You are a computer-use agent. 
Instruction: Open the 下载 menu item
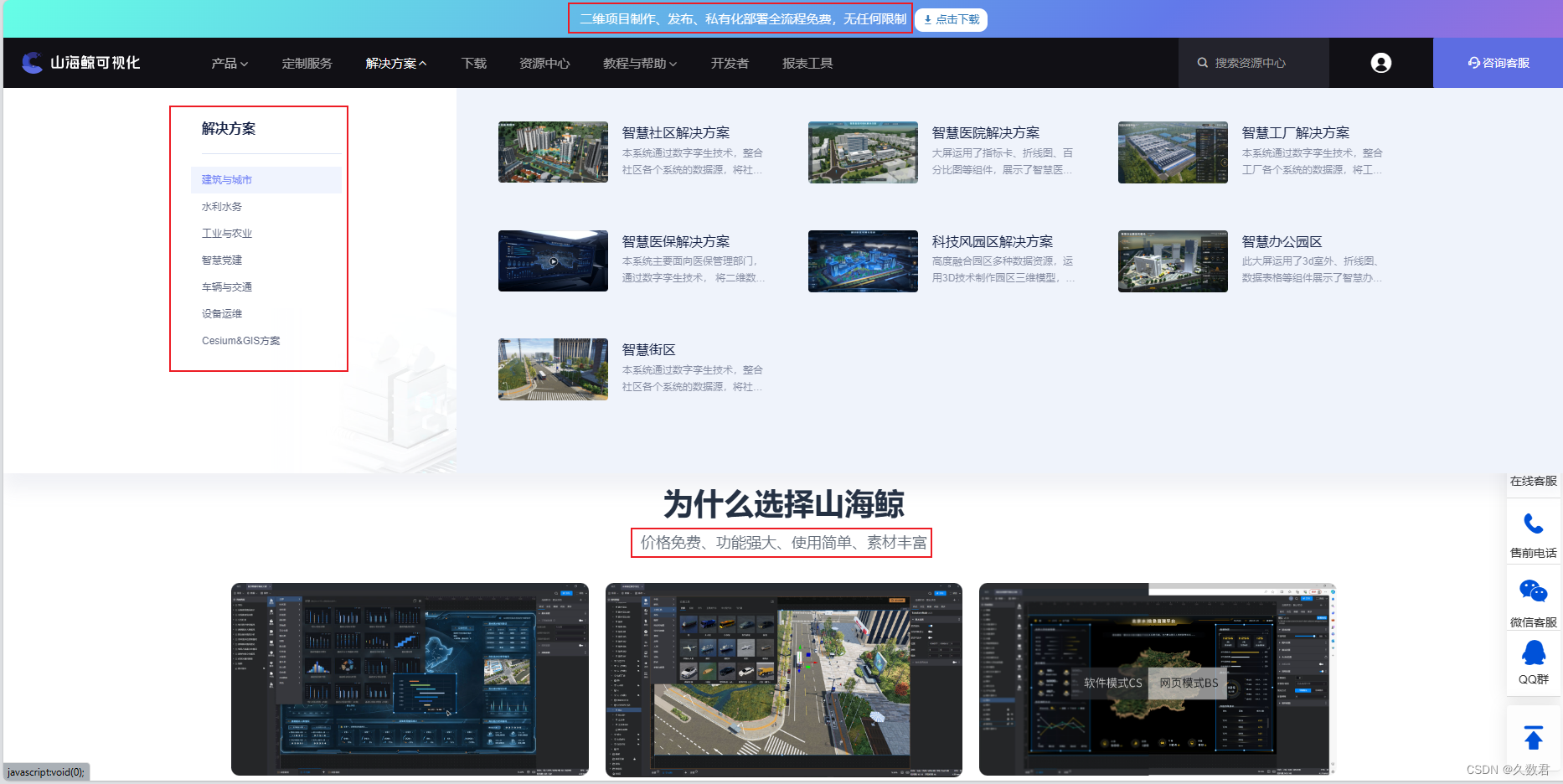[x=474, y=64]
